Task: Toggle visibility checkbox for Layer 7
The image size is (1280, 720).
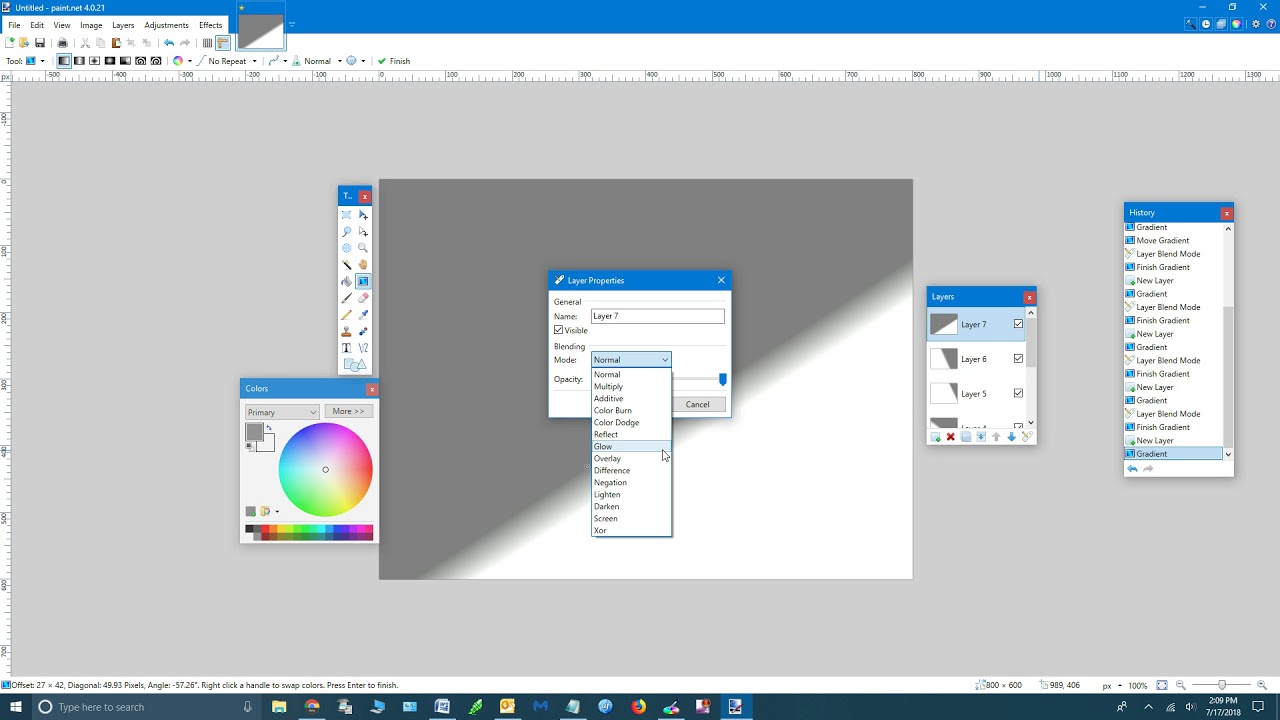Action: coord(1018,324)
